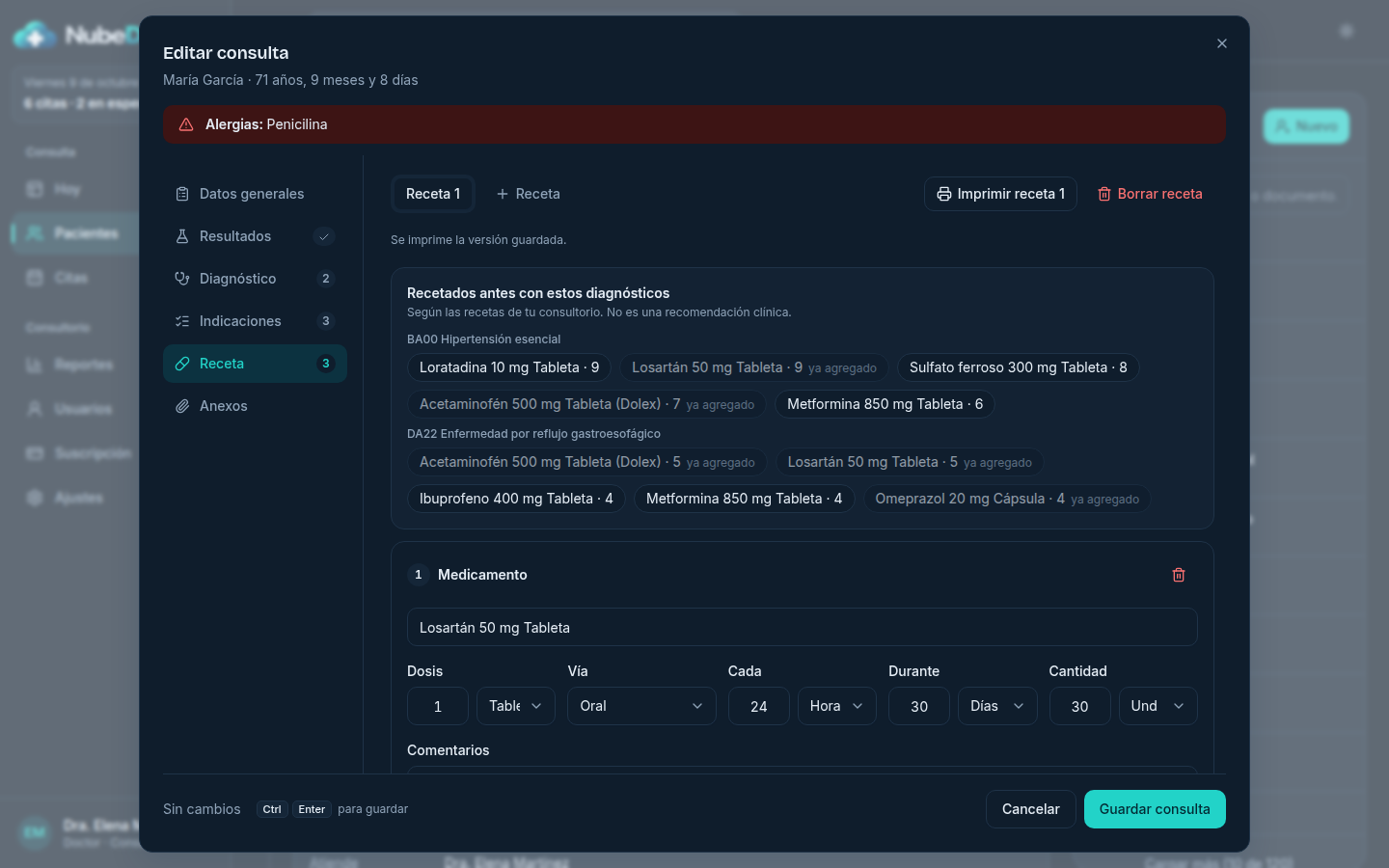
Task: Click the Cada interval field showing 24
Action: click(759, 706)
